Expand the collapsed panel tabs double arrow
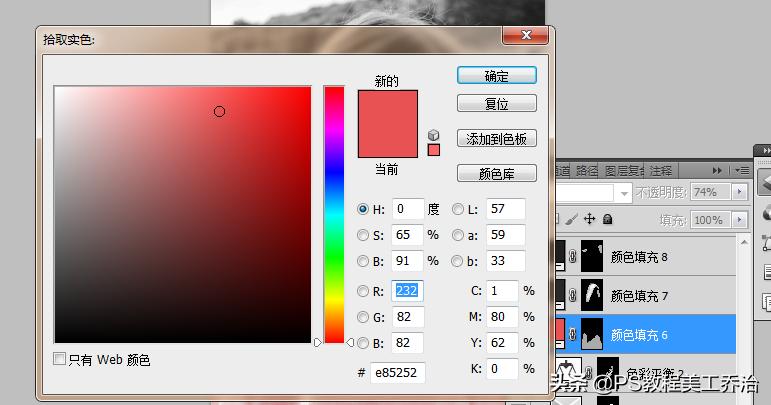Viewport: 771px width, 405px height. click(717, 171)
